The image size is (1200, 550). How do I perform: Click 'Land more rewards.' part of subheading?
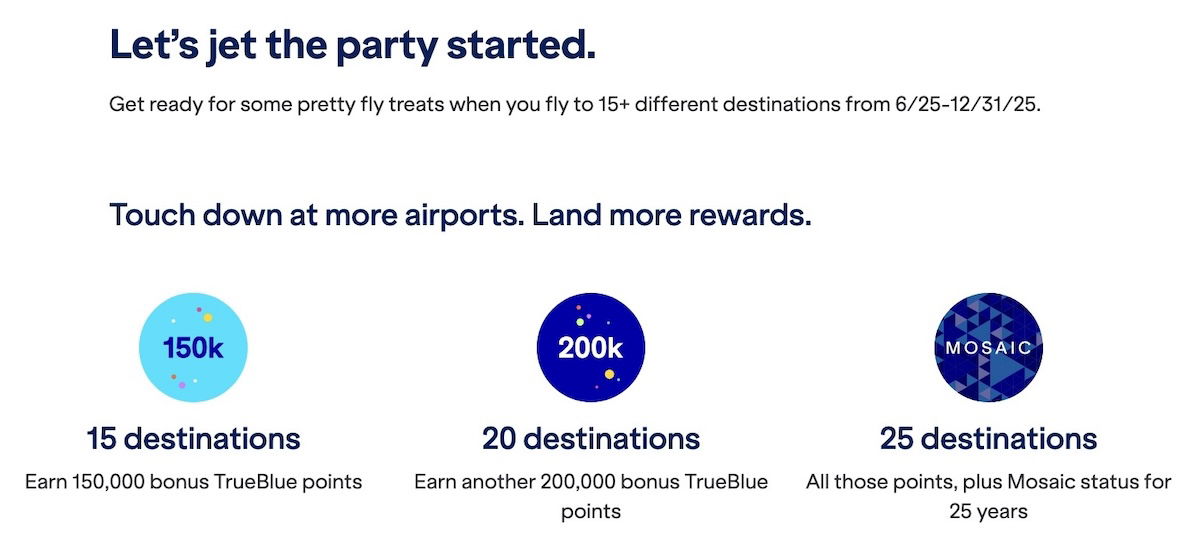[672, 215]
